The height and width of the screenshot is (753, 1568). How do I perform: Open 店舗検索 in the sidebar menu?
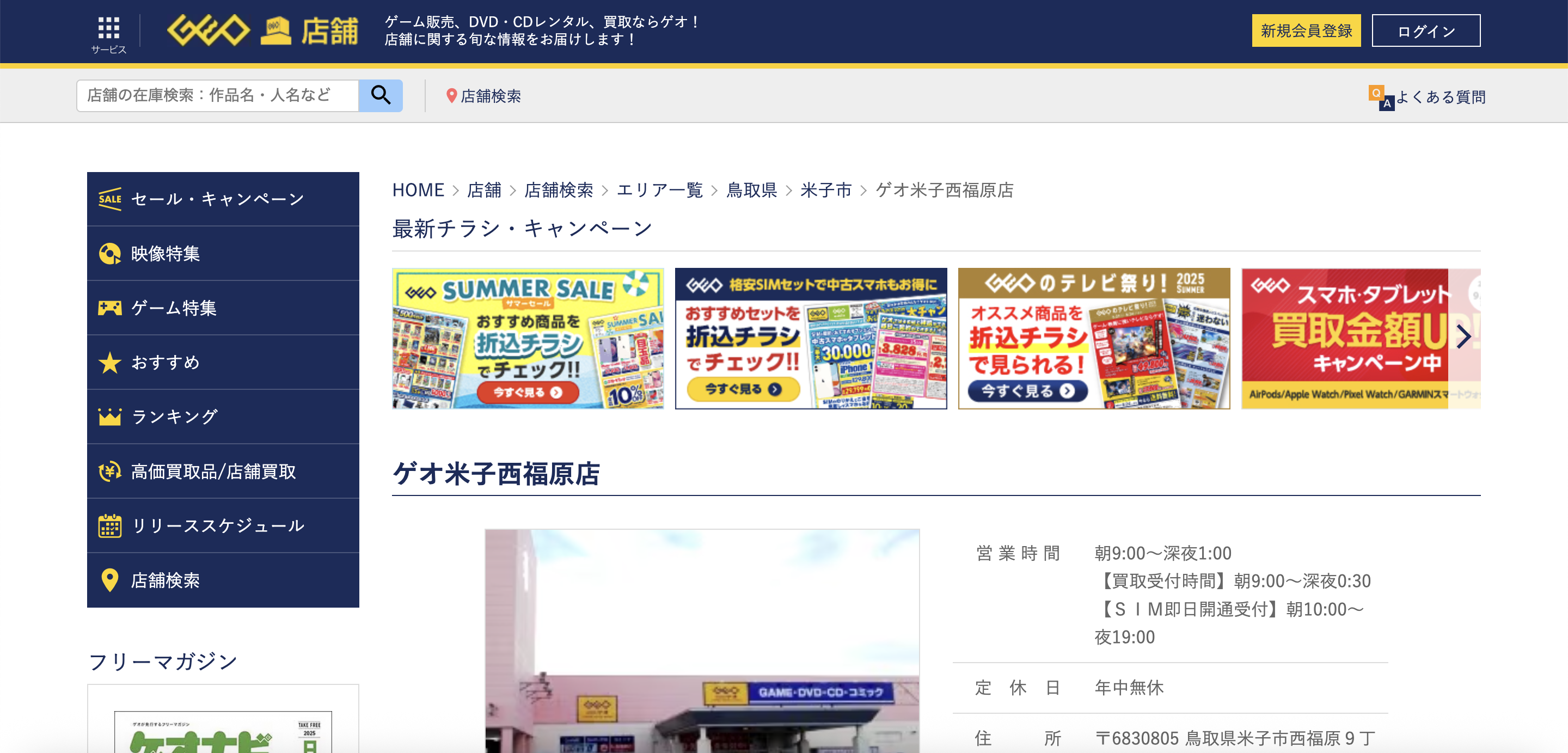223,580
